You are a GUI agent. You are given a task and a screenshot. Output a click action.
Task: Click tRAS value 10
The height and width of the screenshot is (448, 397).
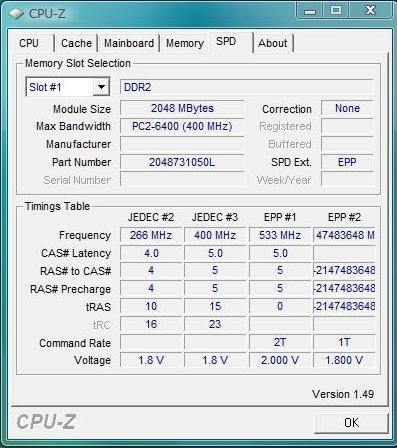(x=151, y=306)
